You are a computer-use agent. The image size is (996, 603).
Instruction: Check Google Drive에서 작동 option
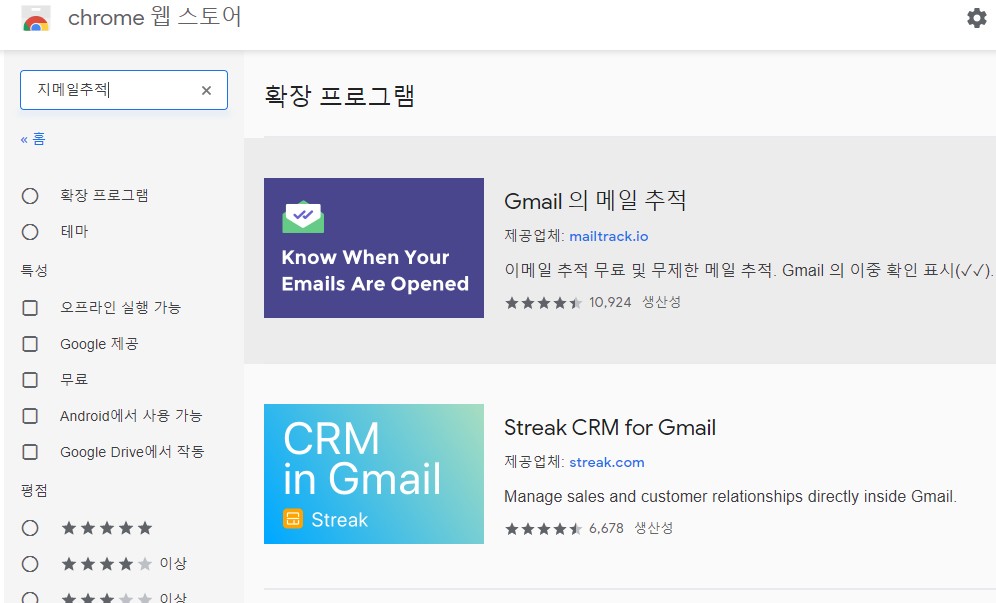point(30,452)
